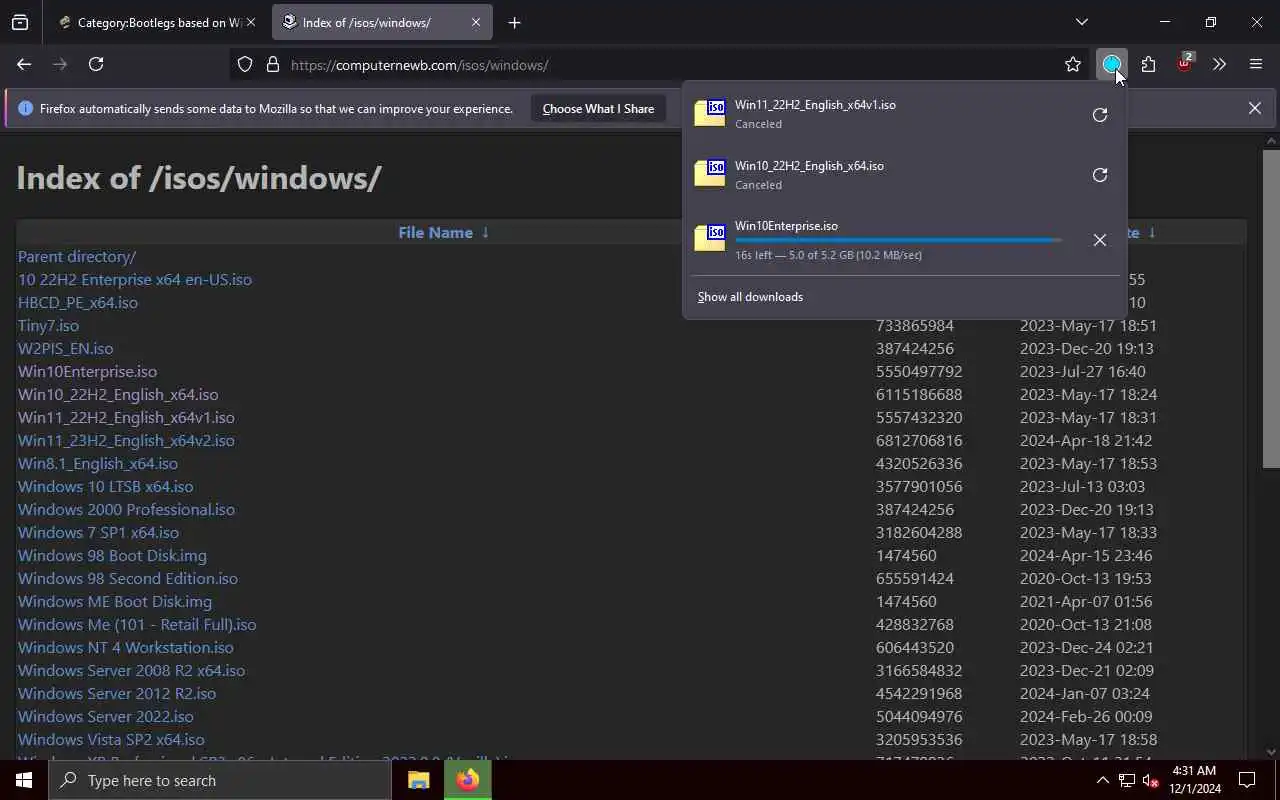This screenshot has height=800, width=1280.
Task: Dismiss the Mozilla data notification bar
Action: (x=1254, y=108)
